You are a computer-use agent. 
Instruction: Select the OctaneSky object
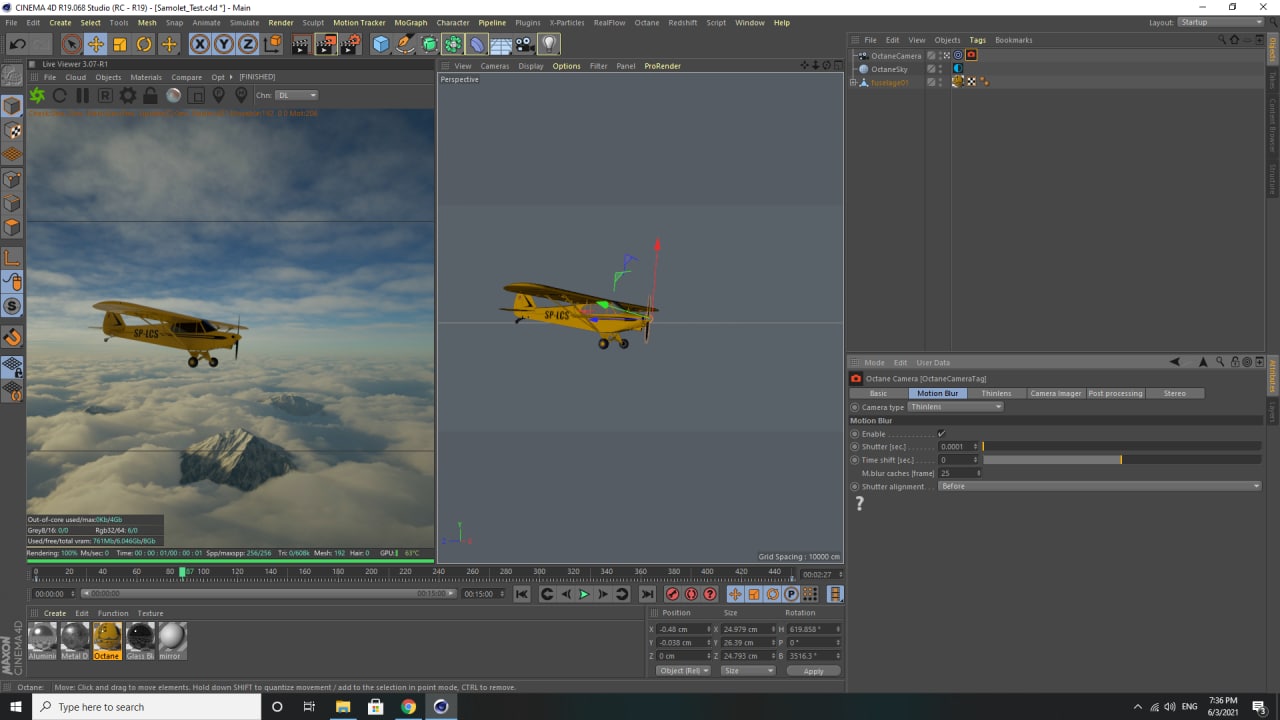pos(889,69)
